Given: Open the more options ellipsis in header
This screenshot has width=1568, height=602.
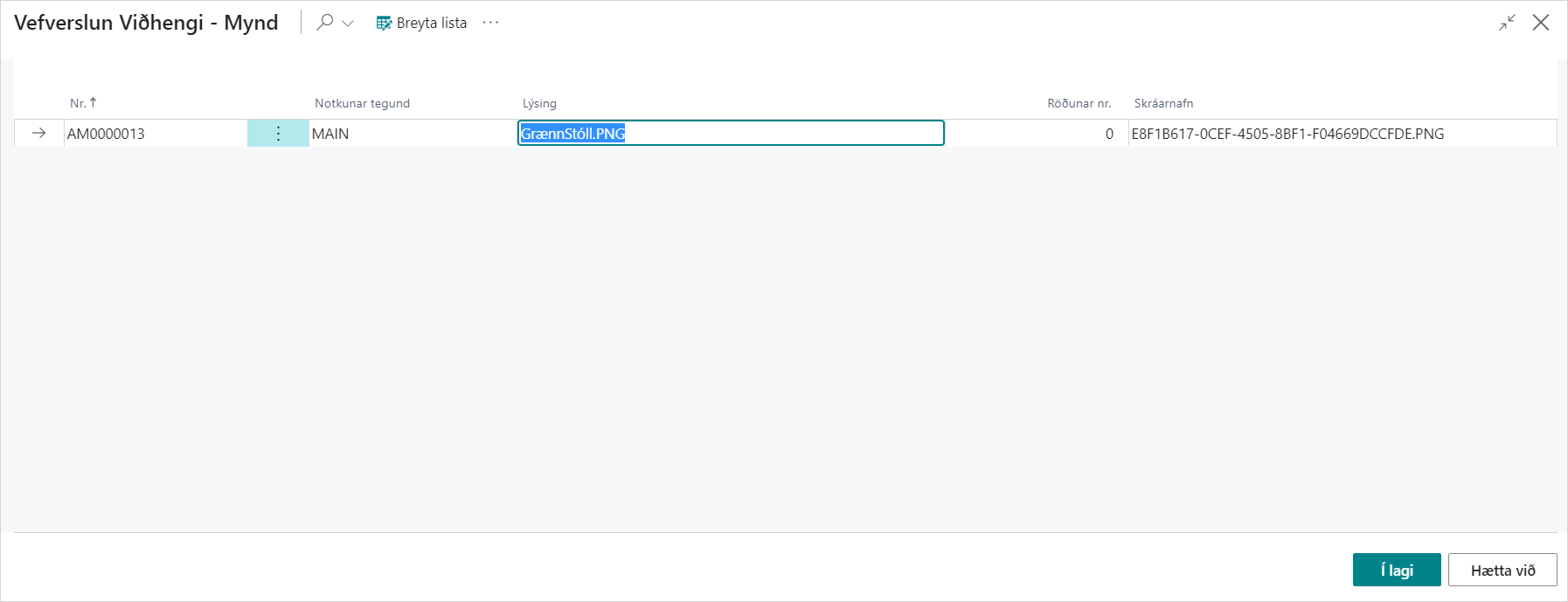Looking at the screenshot, I should 490,23.
